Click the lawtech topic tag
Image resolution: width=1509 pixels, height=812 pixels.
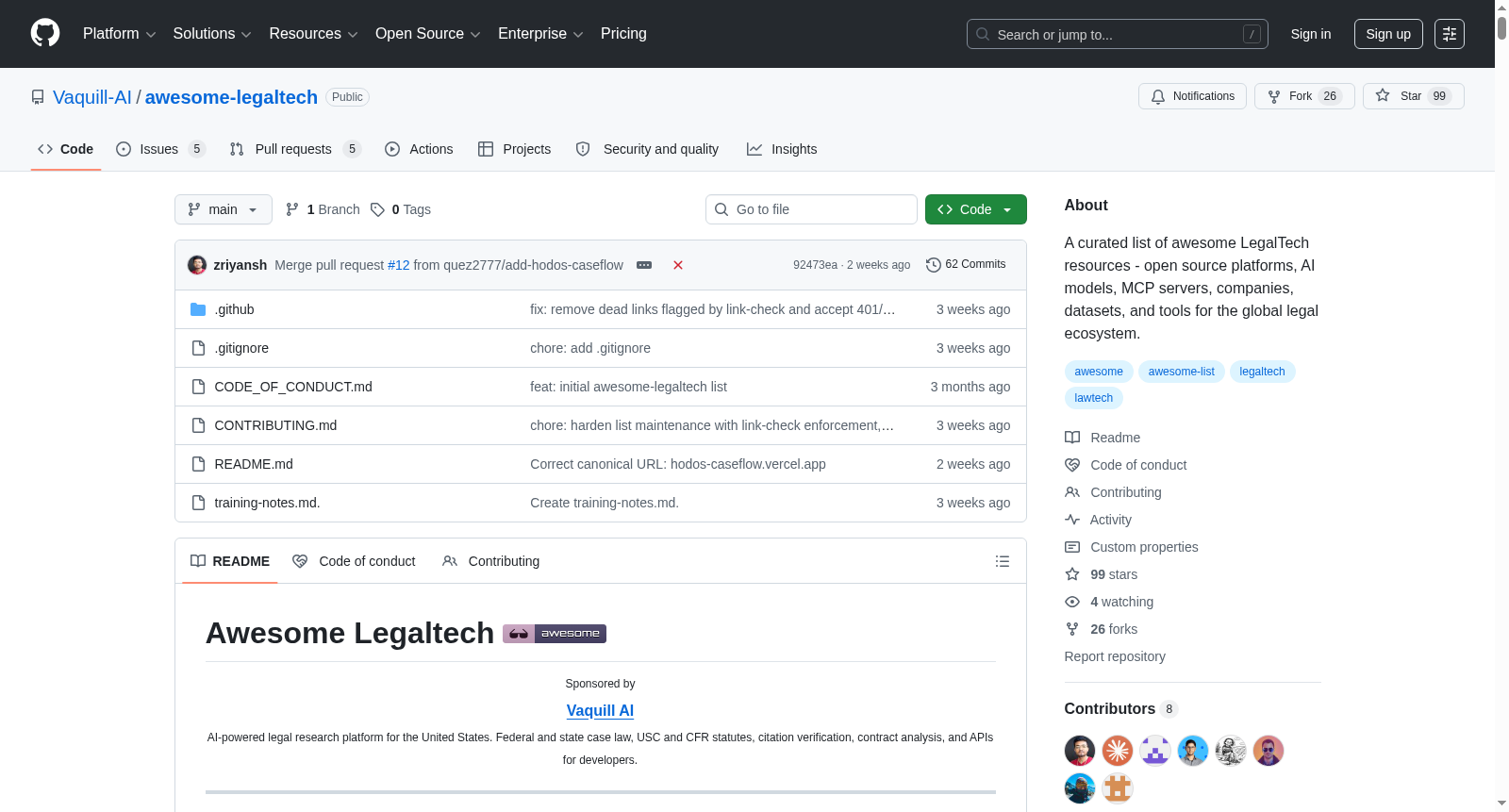click(1093, 398)
